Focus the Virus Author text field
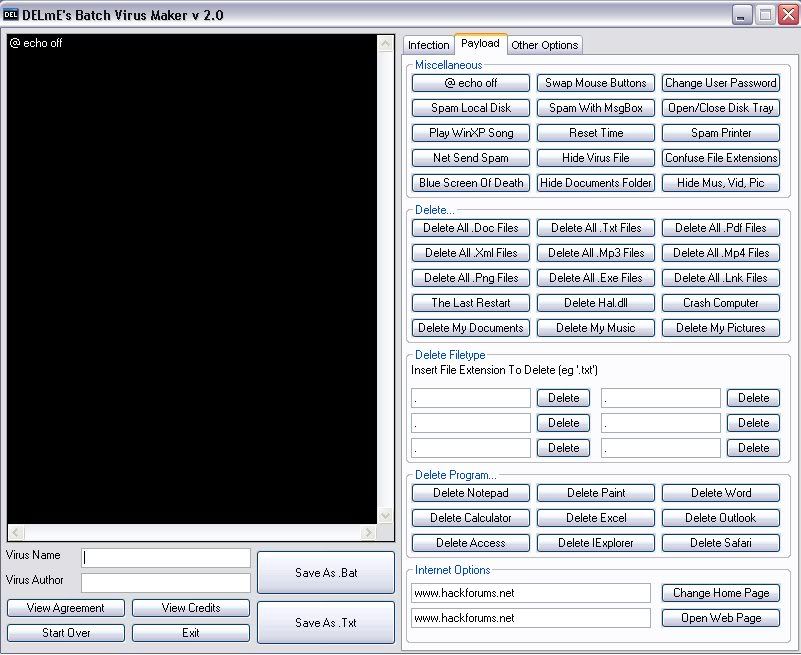Screen dimensions: 801x655 (166, 583)
